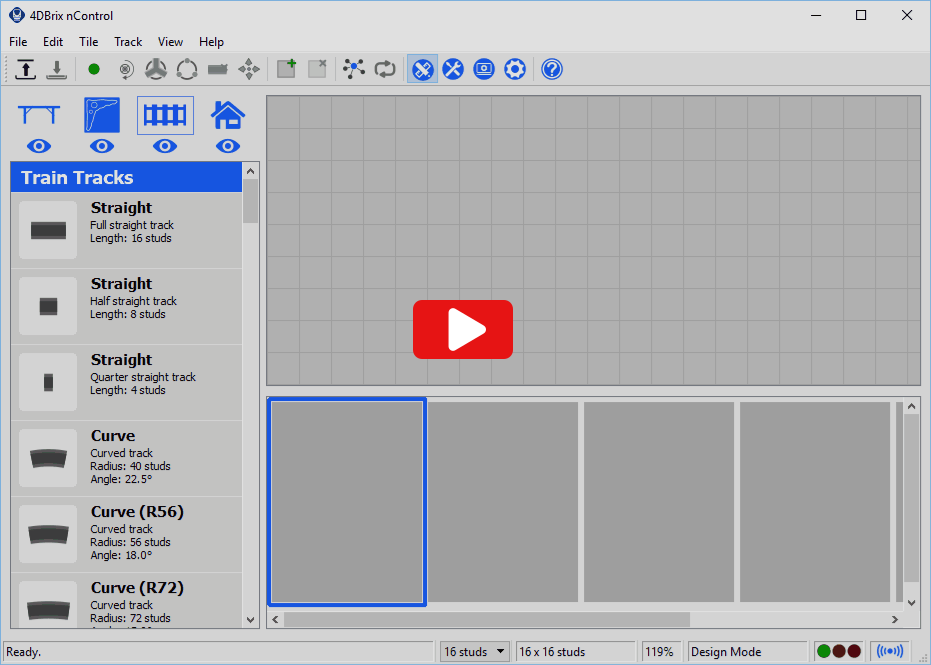Click the tile strip horizontal scrollbar thumb
The height and width of the screenshot is (665, 931).
(x=487, y=619)
